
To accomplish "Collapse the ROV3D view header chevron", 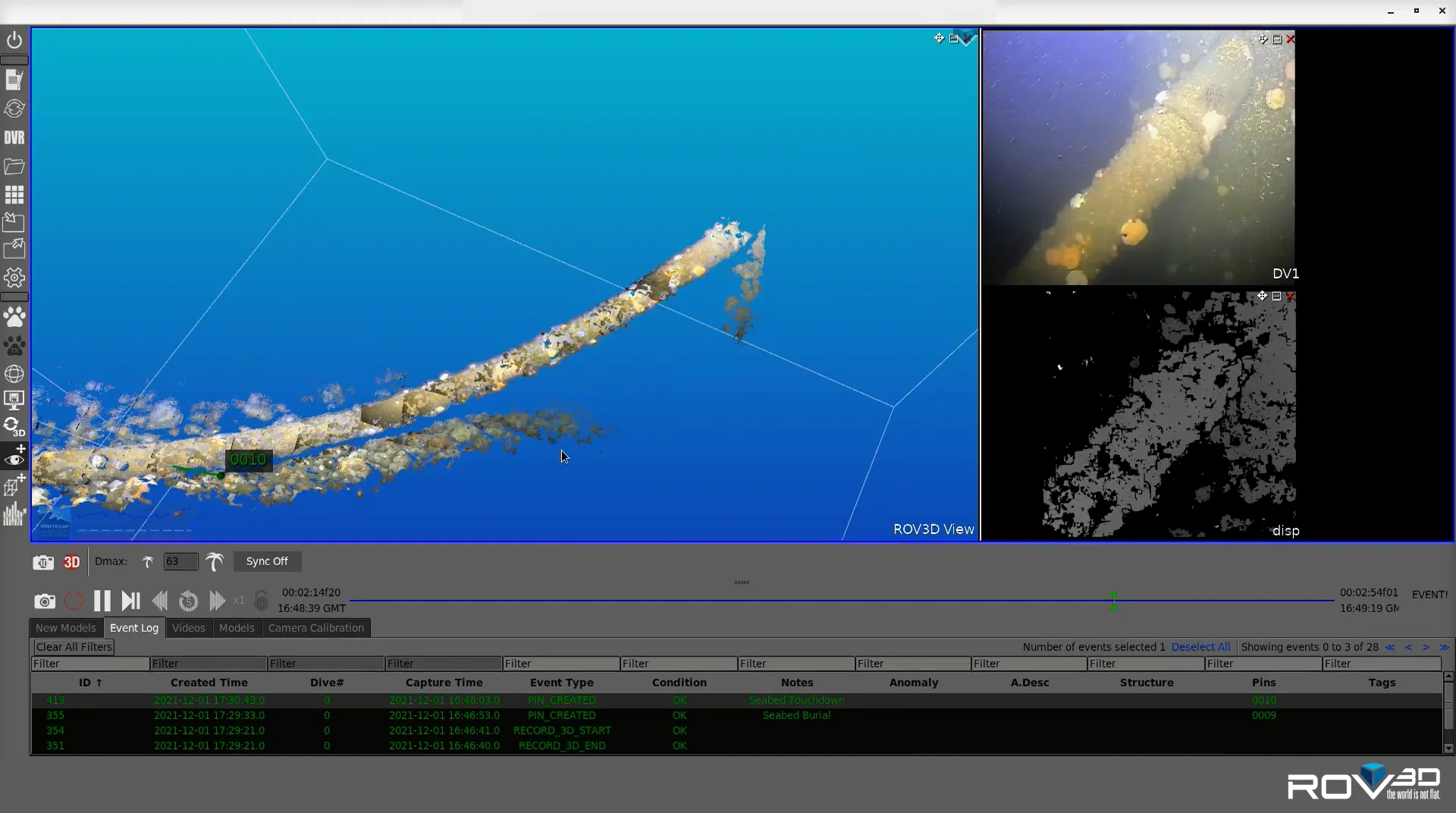I will point(965,39).
